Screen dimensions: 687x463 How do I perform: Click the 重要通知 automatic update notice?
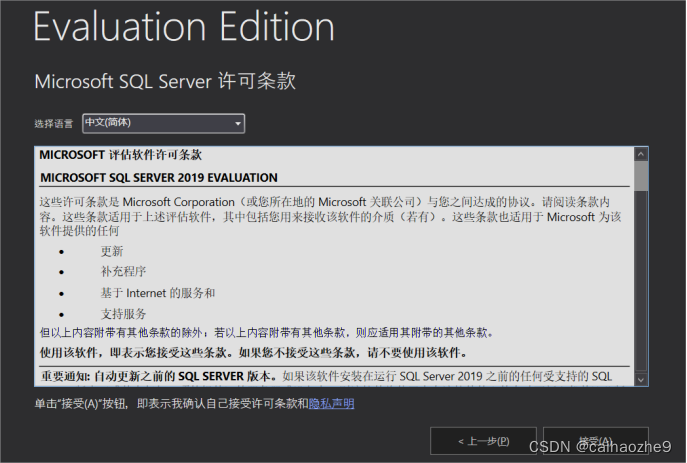[x=326, y=376]
